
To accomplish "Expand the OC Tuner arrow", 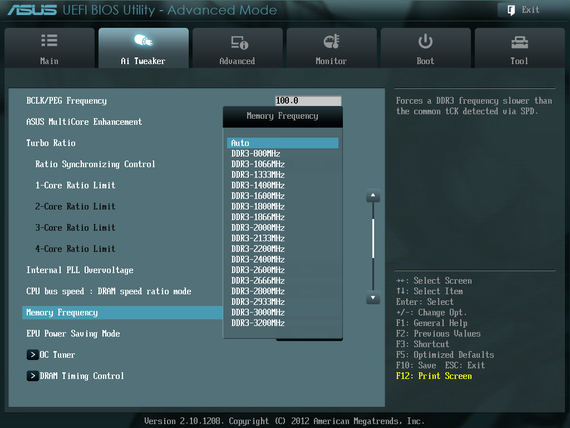I will tap(32, 355).
